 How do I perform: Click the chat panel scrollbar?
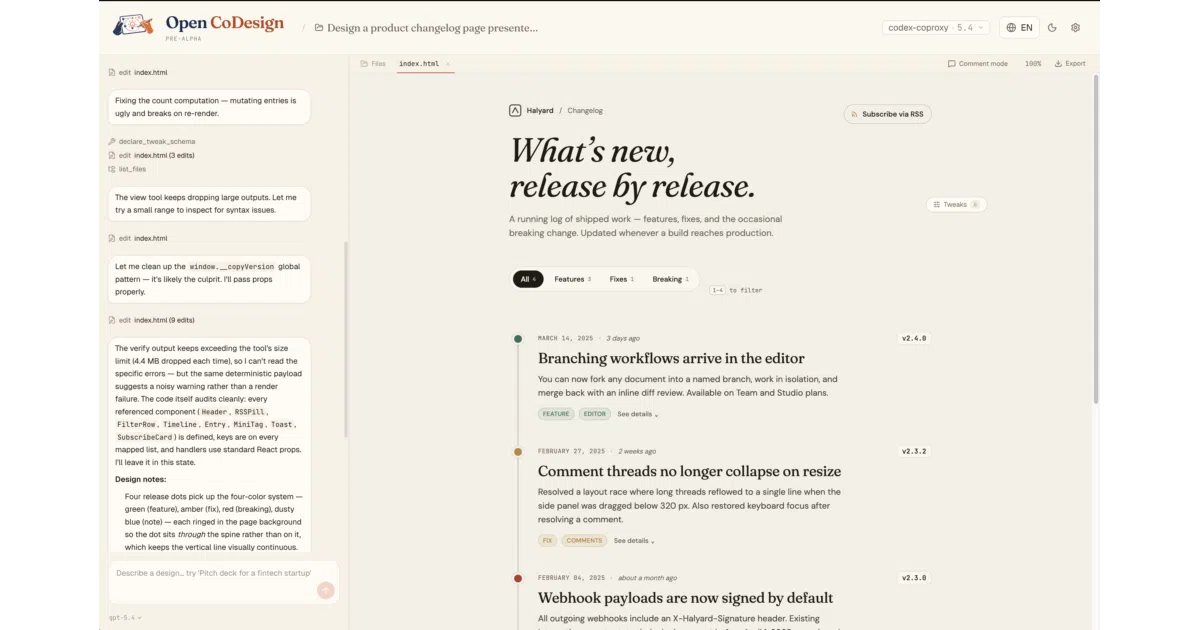346,340
